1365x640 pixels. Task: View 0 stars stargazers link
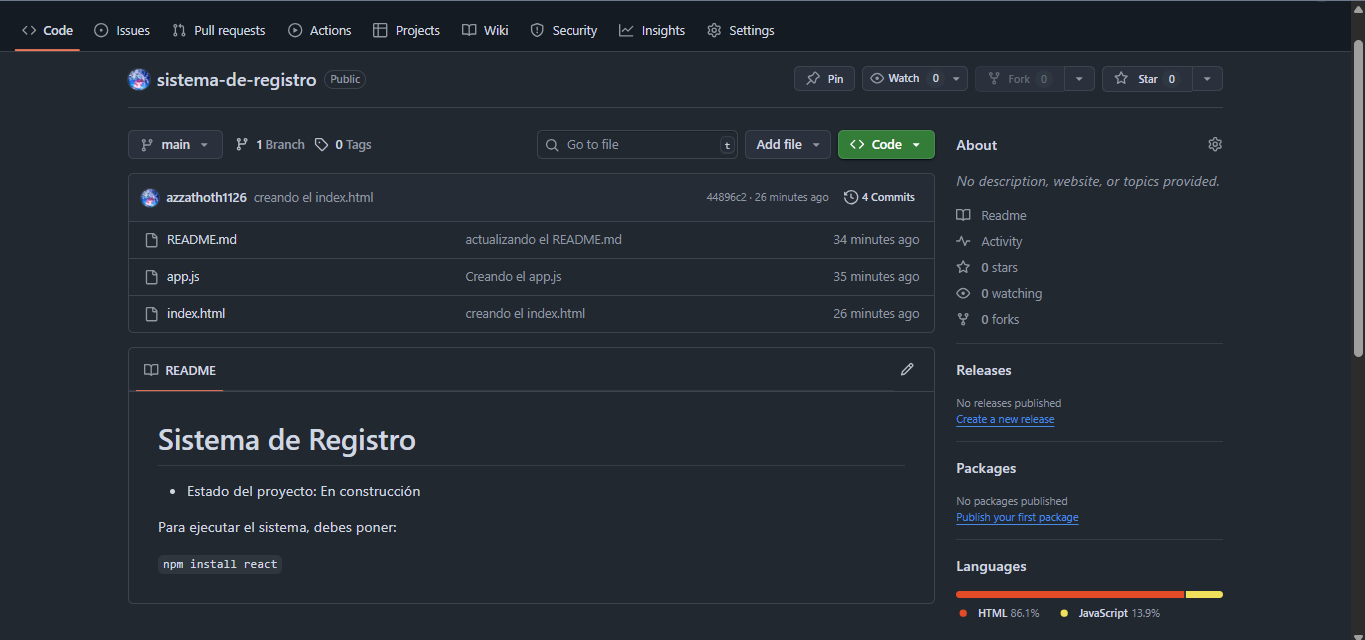(987, 267)
